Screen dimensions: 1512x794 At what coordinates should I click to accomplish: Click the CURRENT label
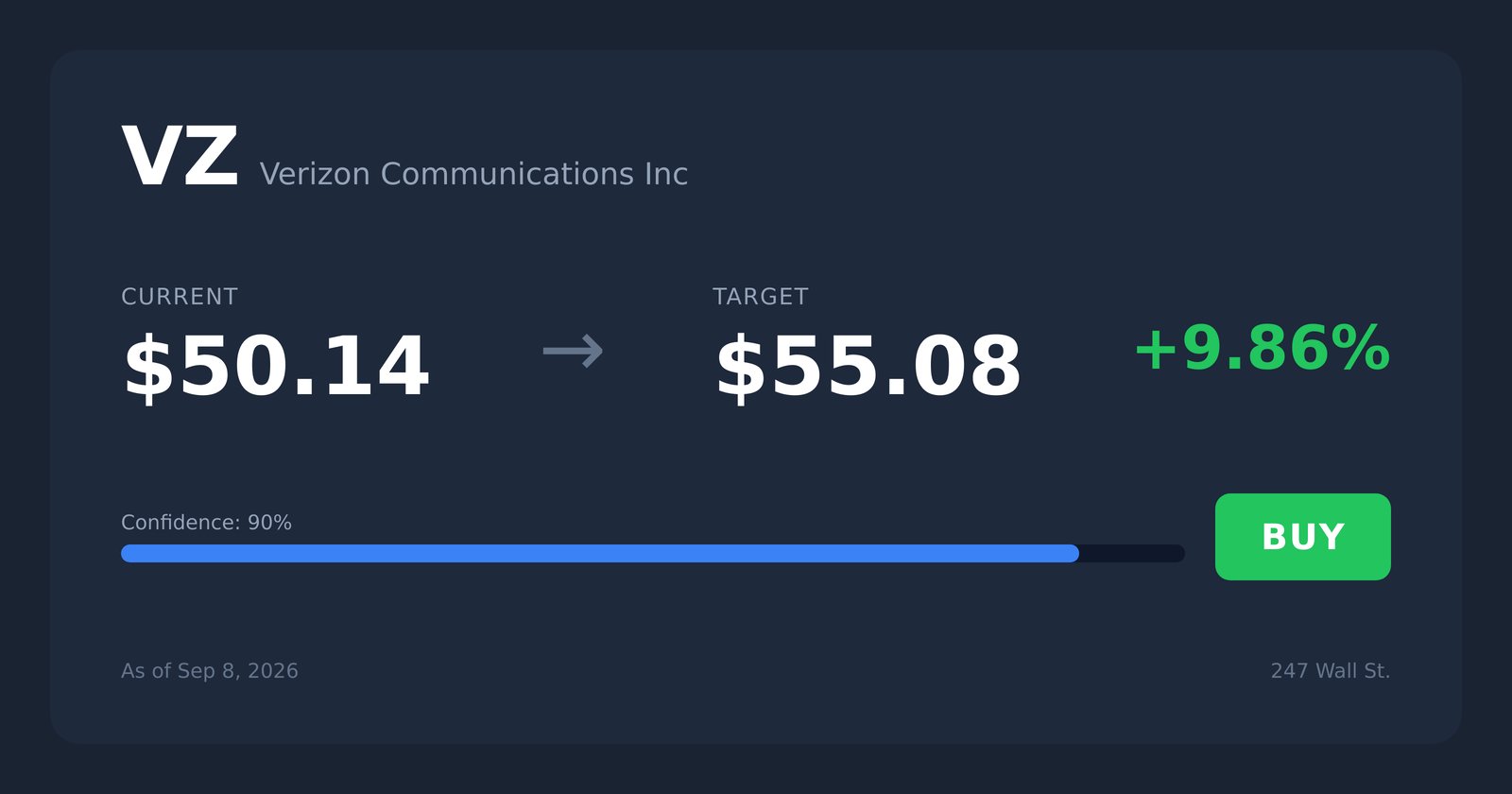(180, 297)
